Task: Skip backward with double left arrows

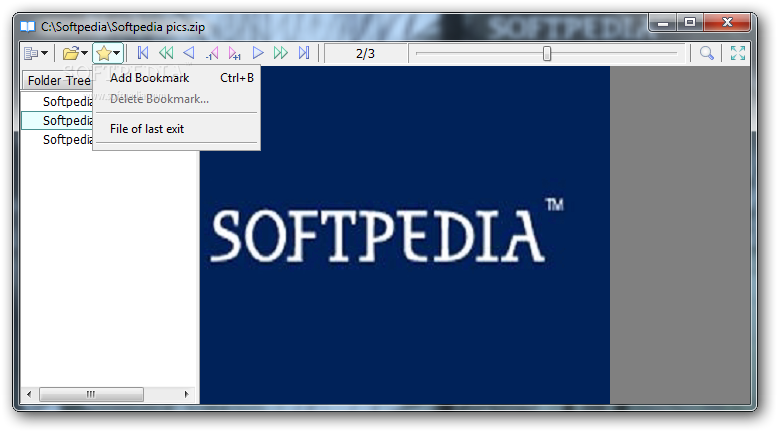Action: [166, 53]
